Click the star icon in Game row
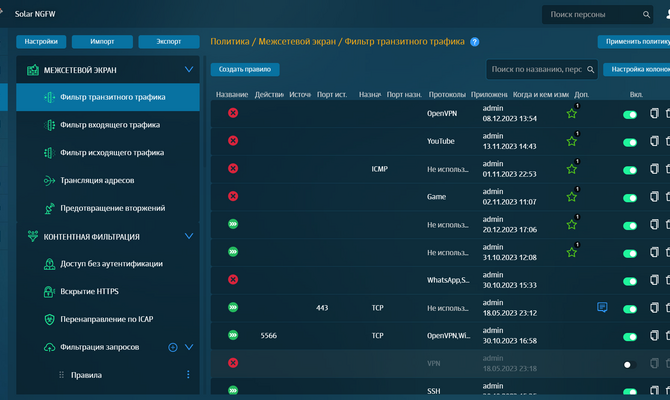Image resolution: width=670 pixels, height=400 pixels. coord(572,197)
